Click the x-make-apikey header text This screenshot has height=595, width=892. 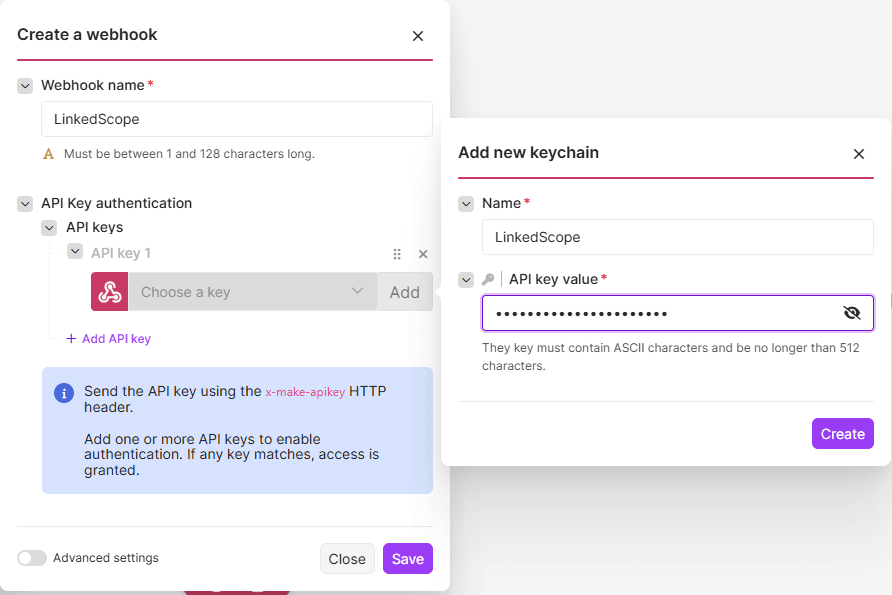[x=305, y=392]
